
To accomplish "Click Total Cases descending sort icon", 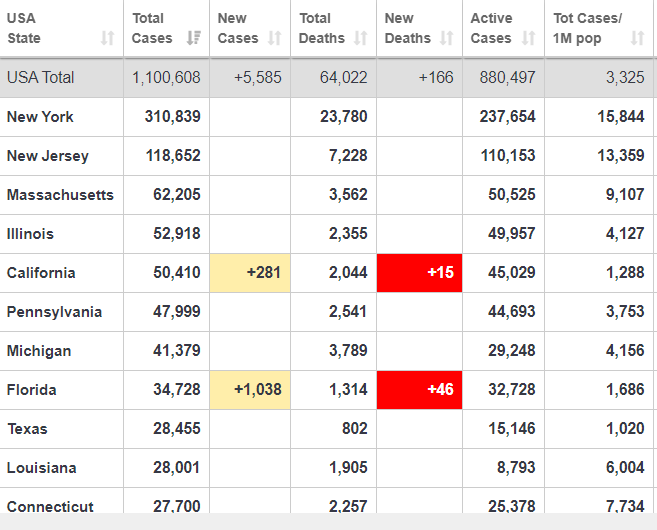I will [194, 38].
